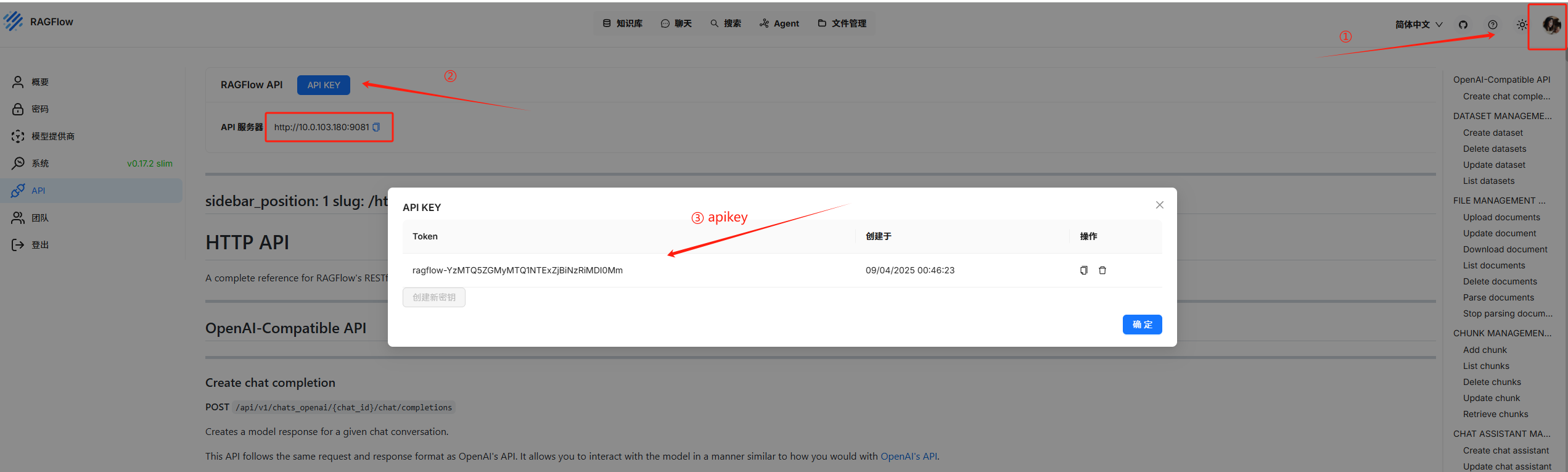The height and width of the screenshot is (472, 1568).
Task: Expand the 简体中文 language dropdown
Action: [1418, 25]
